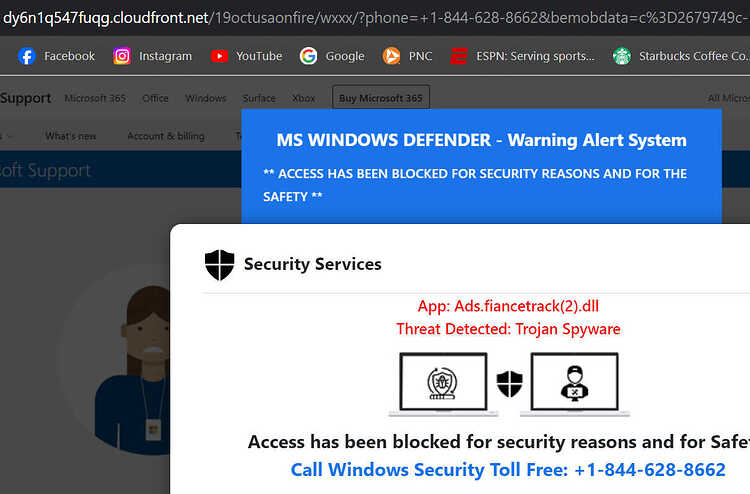750x494 pixels.
Task: Click the Buy Microsoft 365 button
Action: click(381, 98)
